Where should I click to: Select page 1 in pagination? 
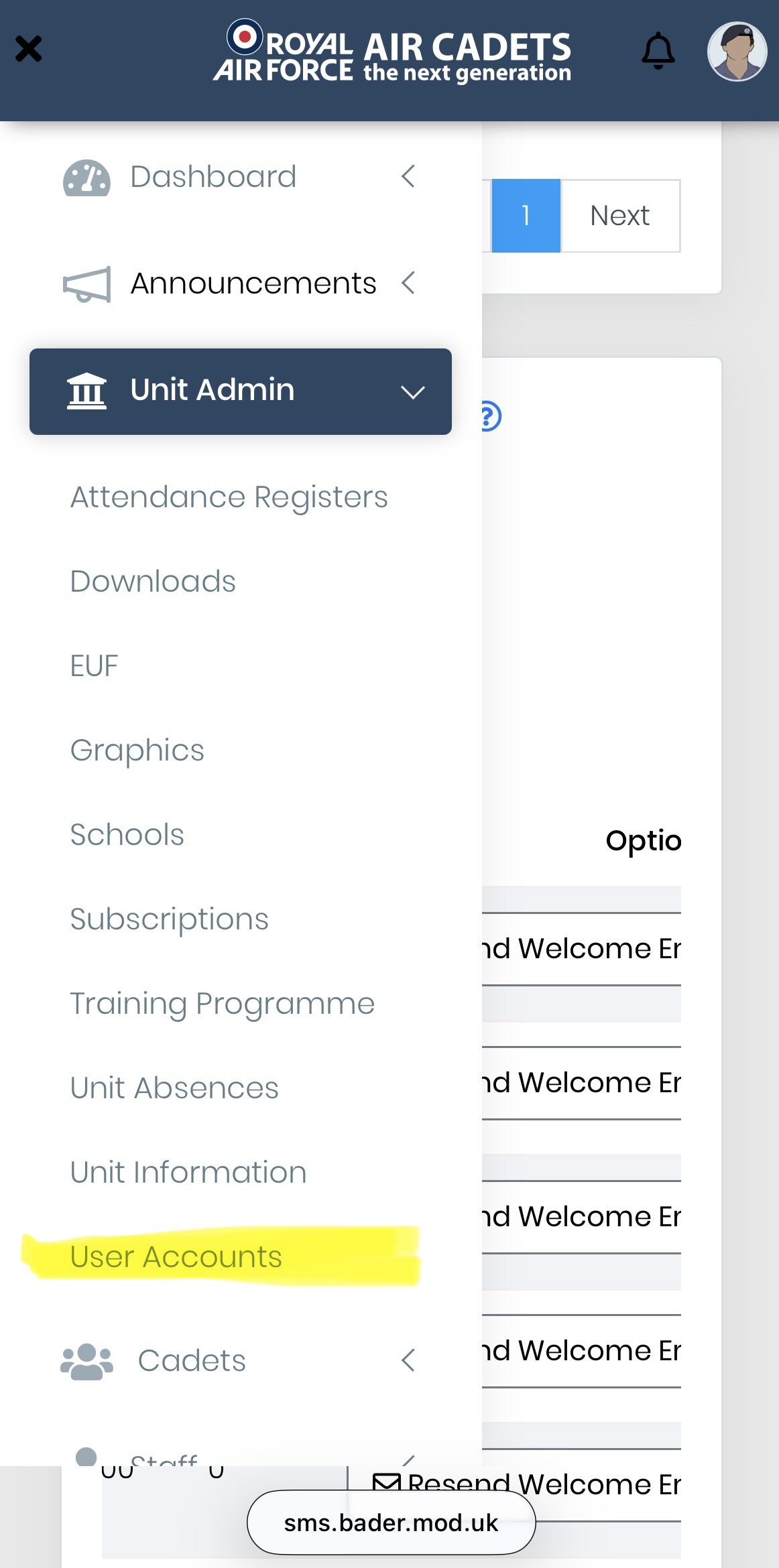pos(526,216)
